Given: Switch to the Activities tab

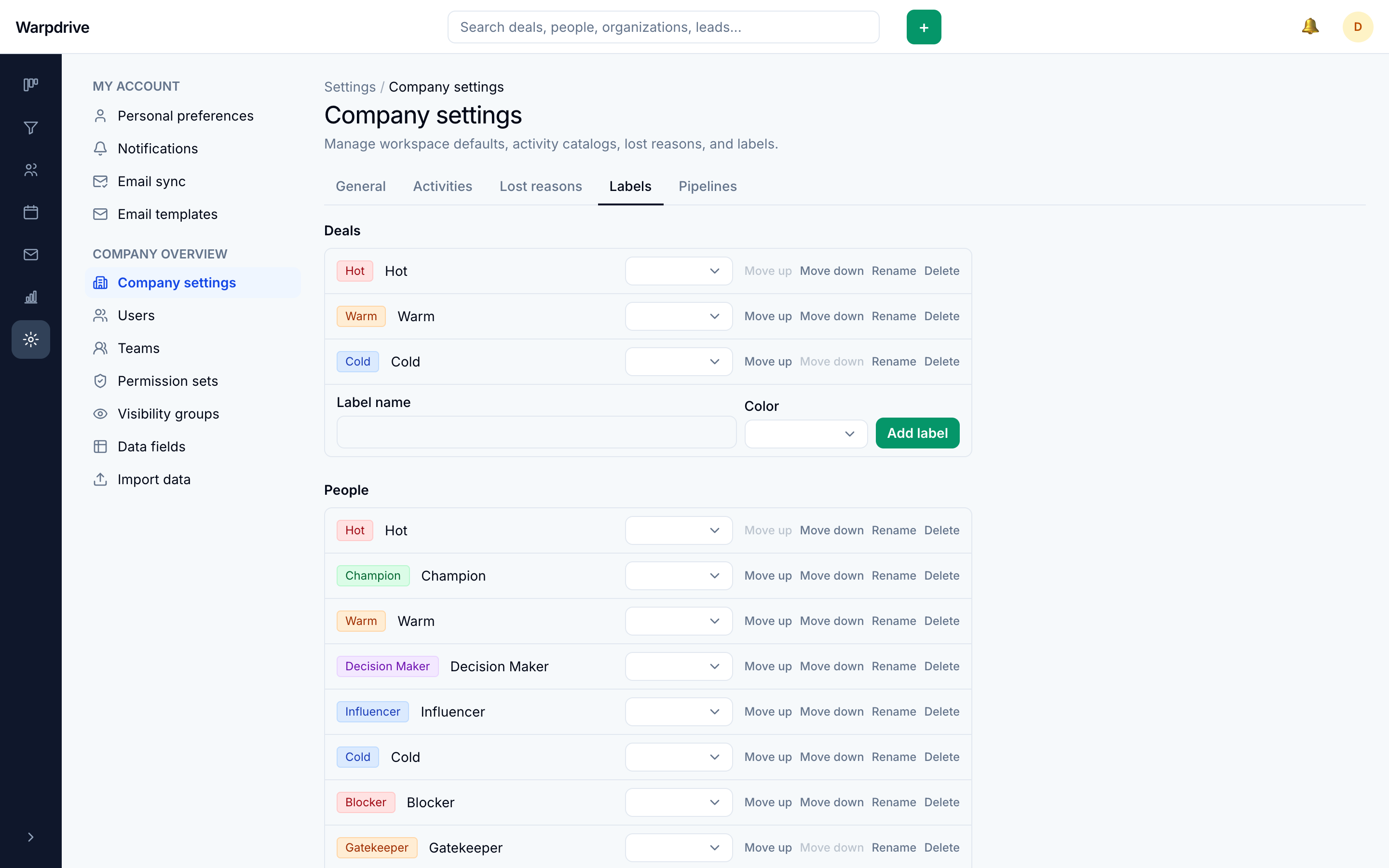Looking at the screenshot, I should tap(443, 186).
